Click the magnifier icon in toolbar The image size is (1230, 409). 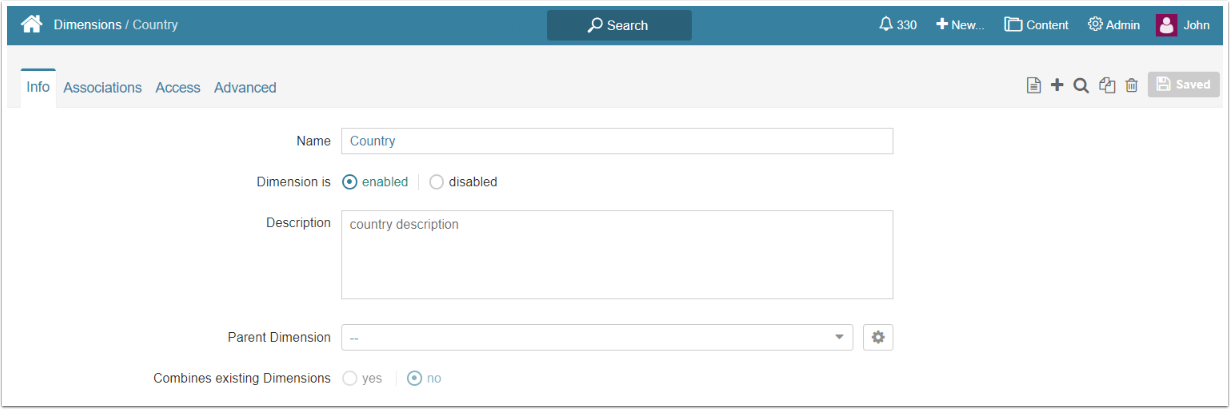click(1081, 86)
